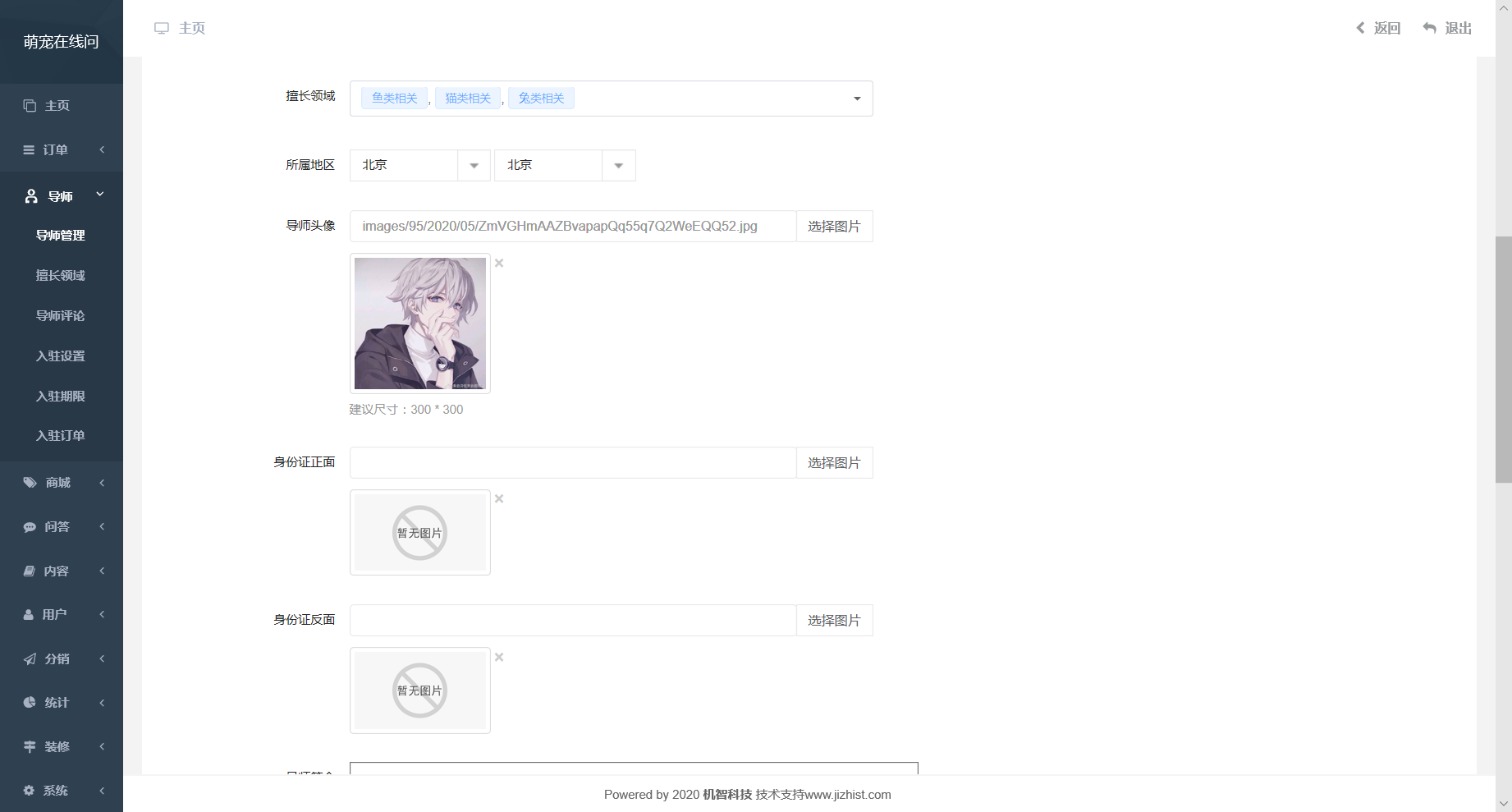Click the 建议尺寸：300 * 300 hint text
Viewport: 1512px width, 812px height.
[x=406, y=410]
